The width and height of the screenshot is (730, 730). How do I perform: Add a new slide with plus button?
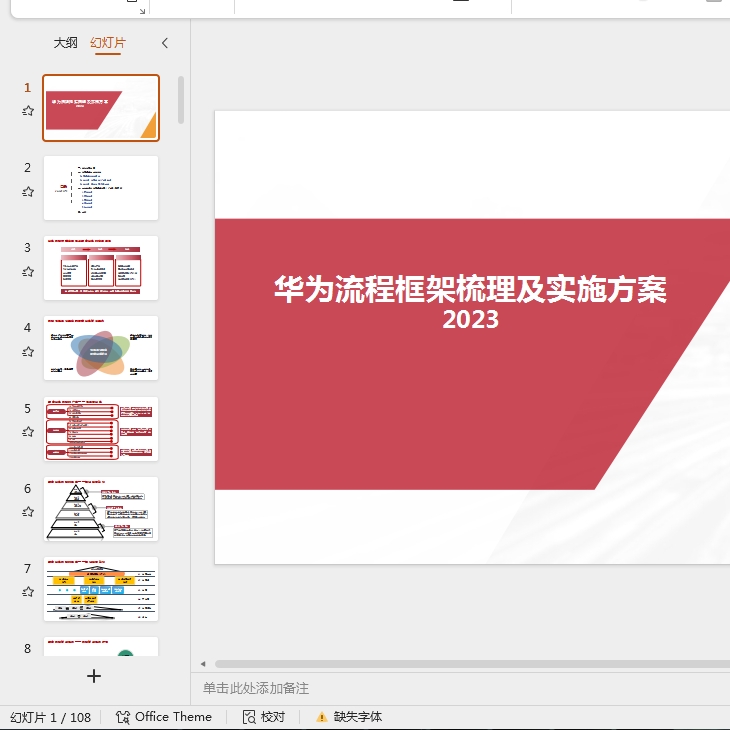[94, 676]
